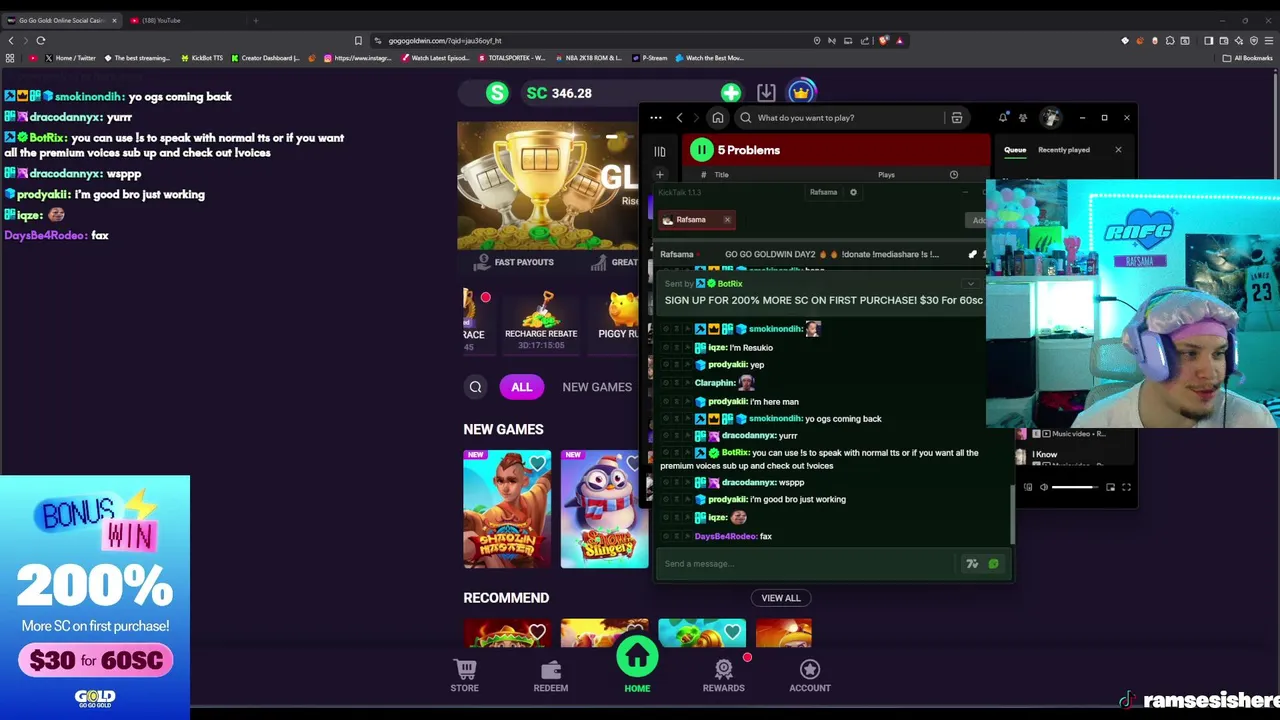
Task: Switch to Spotify Queue tab
Action: tap(1015, 150)
